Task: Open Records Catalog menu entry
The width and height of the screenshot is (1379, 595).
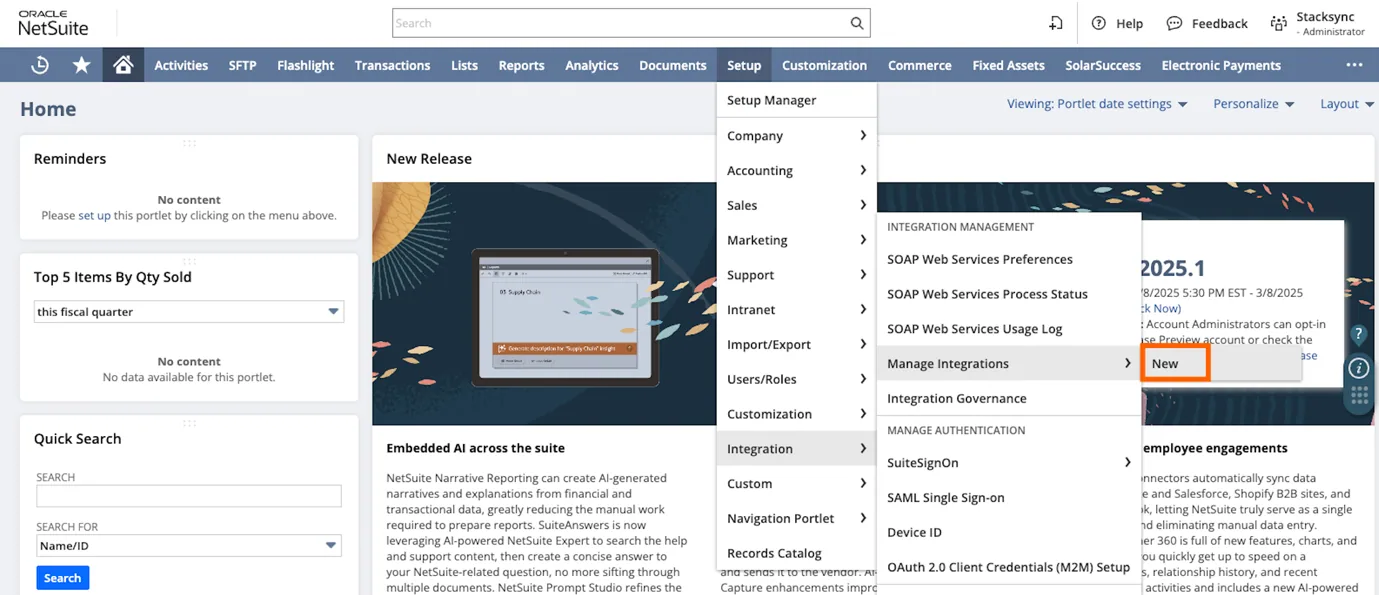Action: coord(796,553)
